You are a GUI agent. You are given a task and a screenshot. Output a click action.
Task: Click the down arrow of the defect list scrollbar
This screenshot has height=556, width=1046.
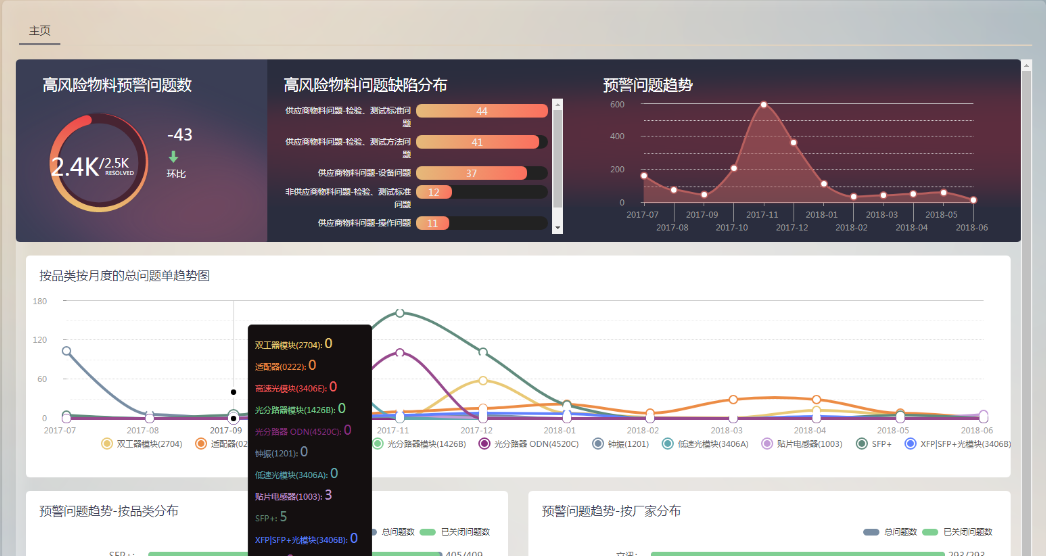[557, 228]
